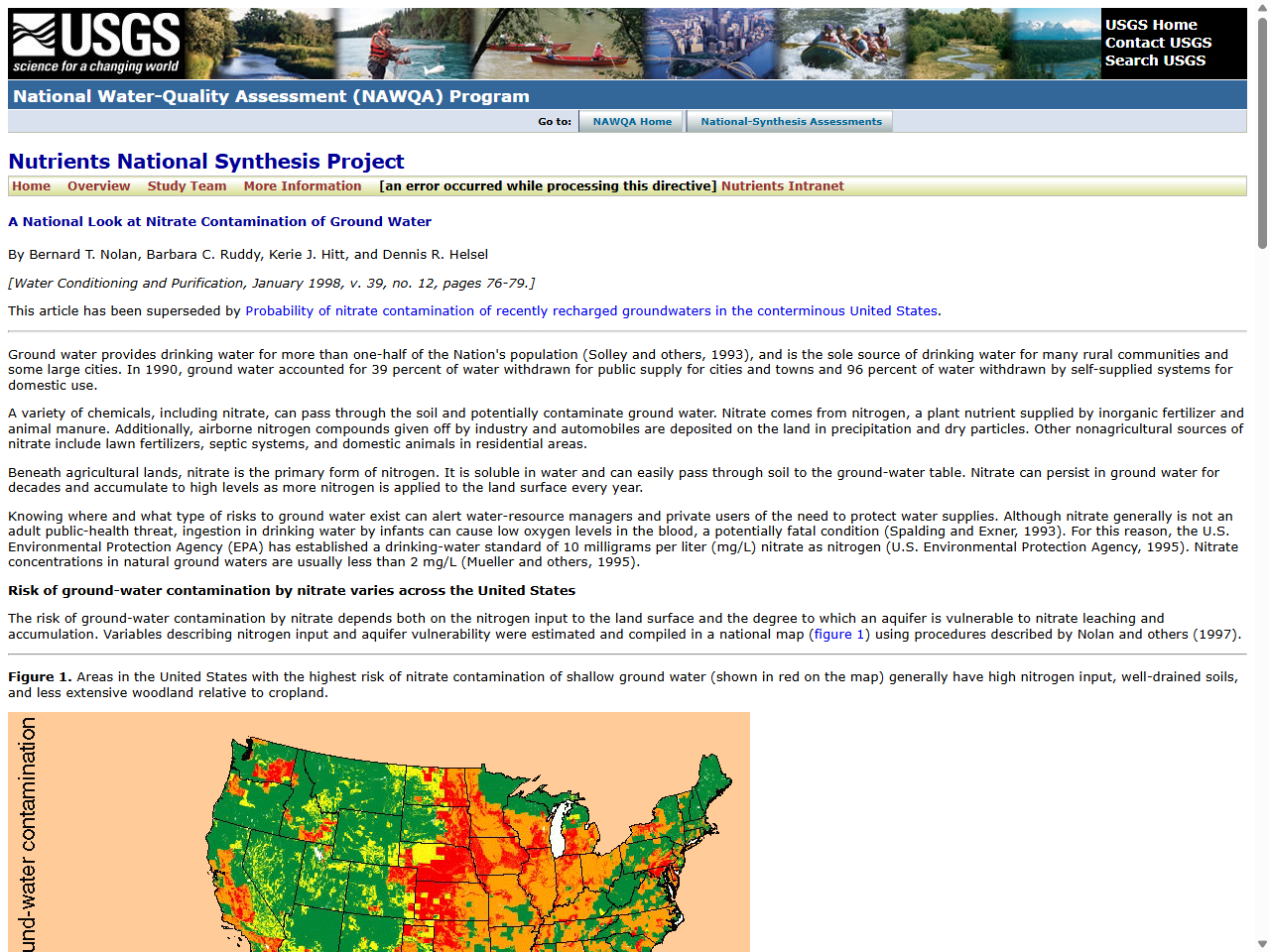Open the Overview page
This screenshot has height=952, width=1270.
click(x=98, y=185)
